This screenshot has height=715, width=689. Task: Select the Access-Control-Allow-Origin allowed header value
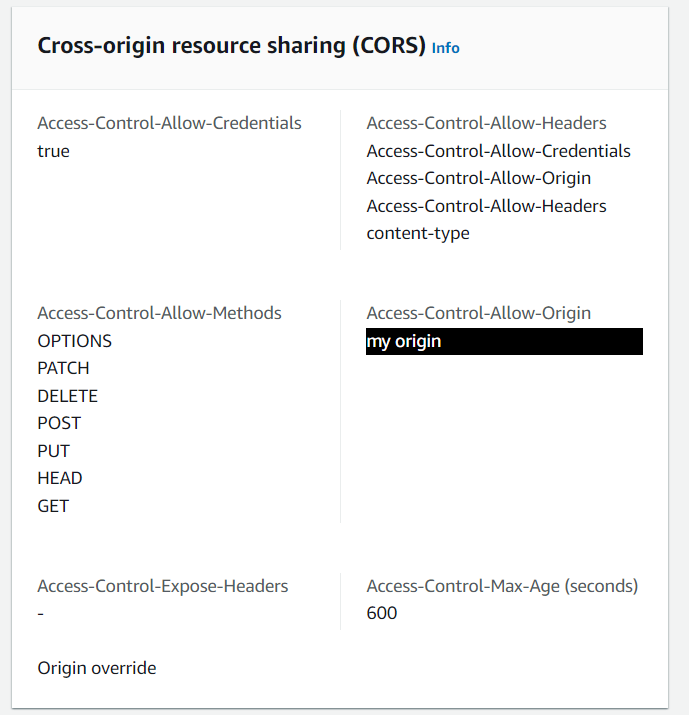[479, 178]
